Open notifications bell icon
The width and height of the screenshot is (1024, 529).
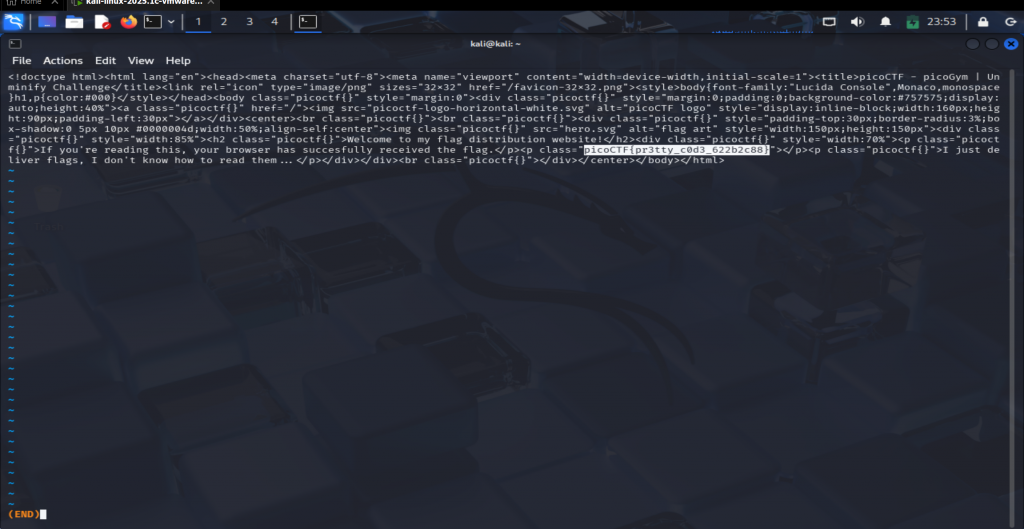[x=886, y=22]
